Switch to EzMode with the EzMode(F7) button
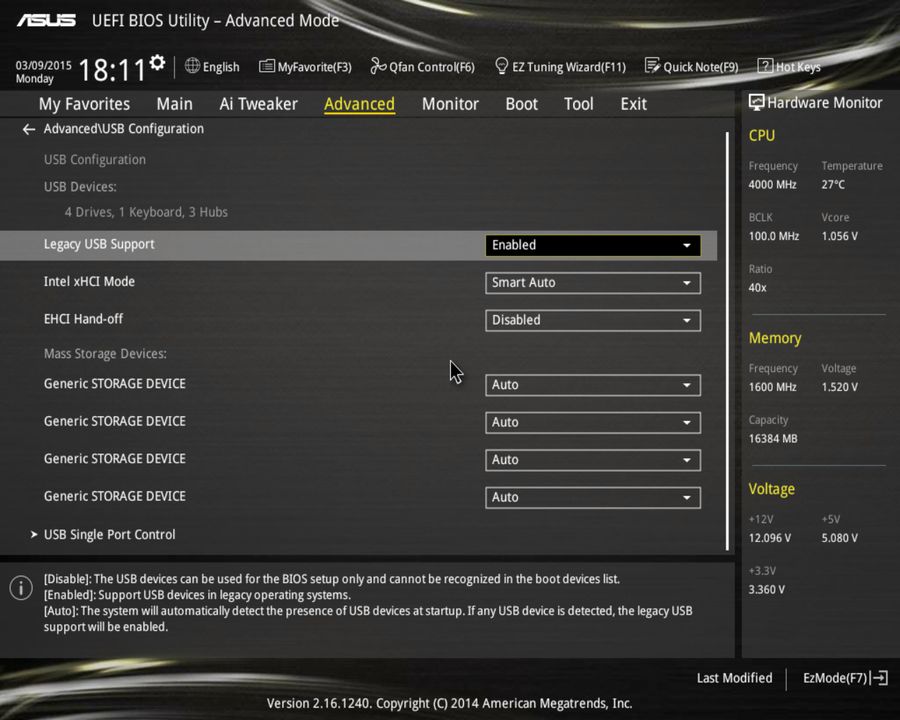 point(843,678)
